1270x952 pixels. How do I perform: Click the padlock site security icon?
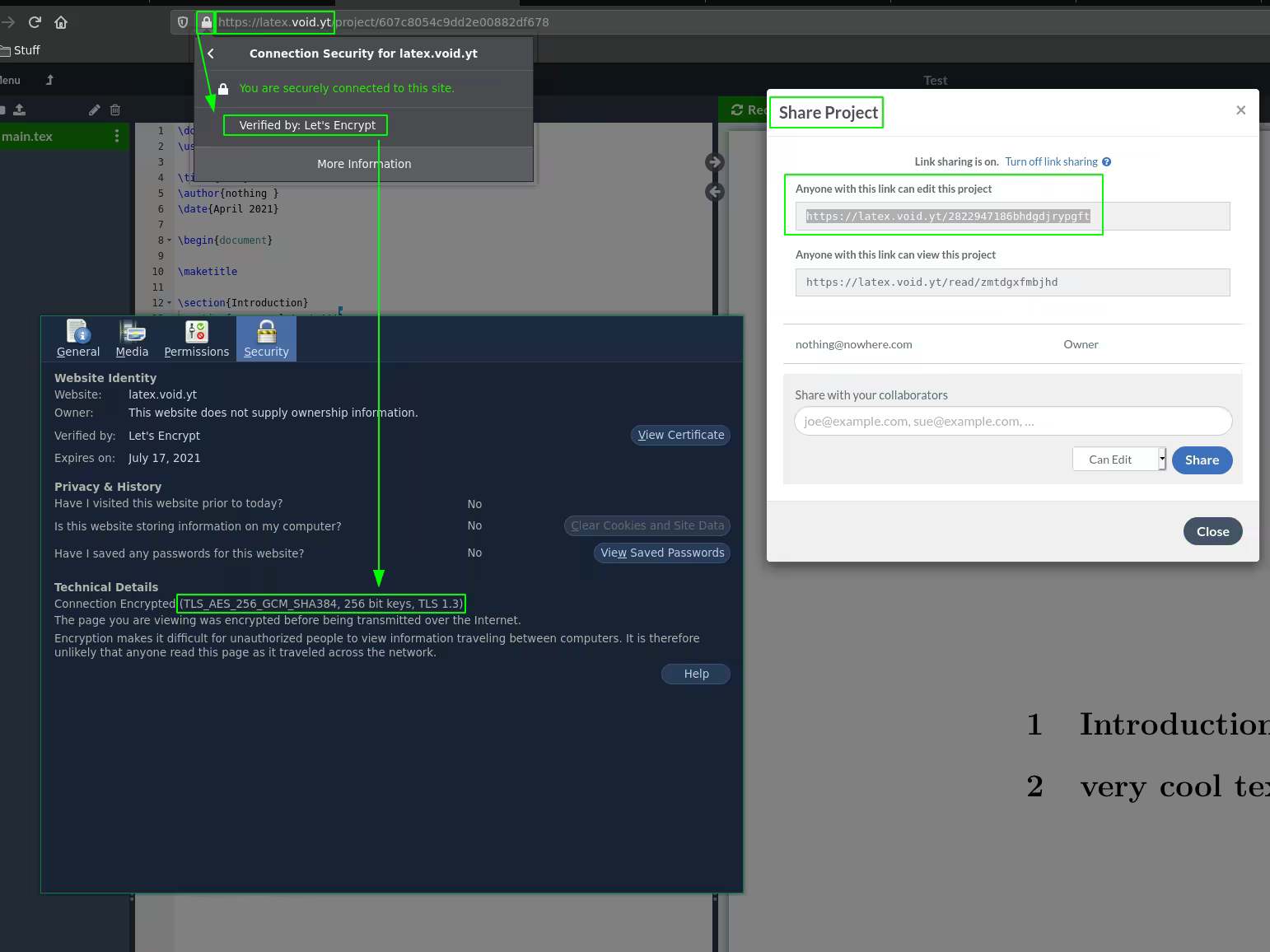pos(206,22)
